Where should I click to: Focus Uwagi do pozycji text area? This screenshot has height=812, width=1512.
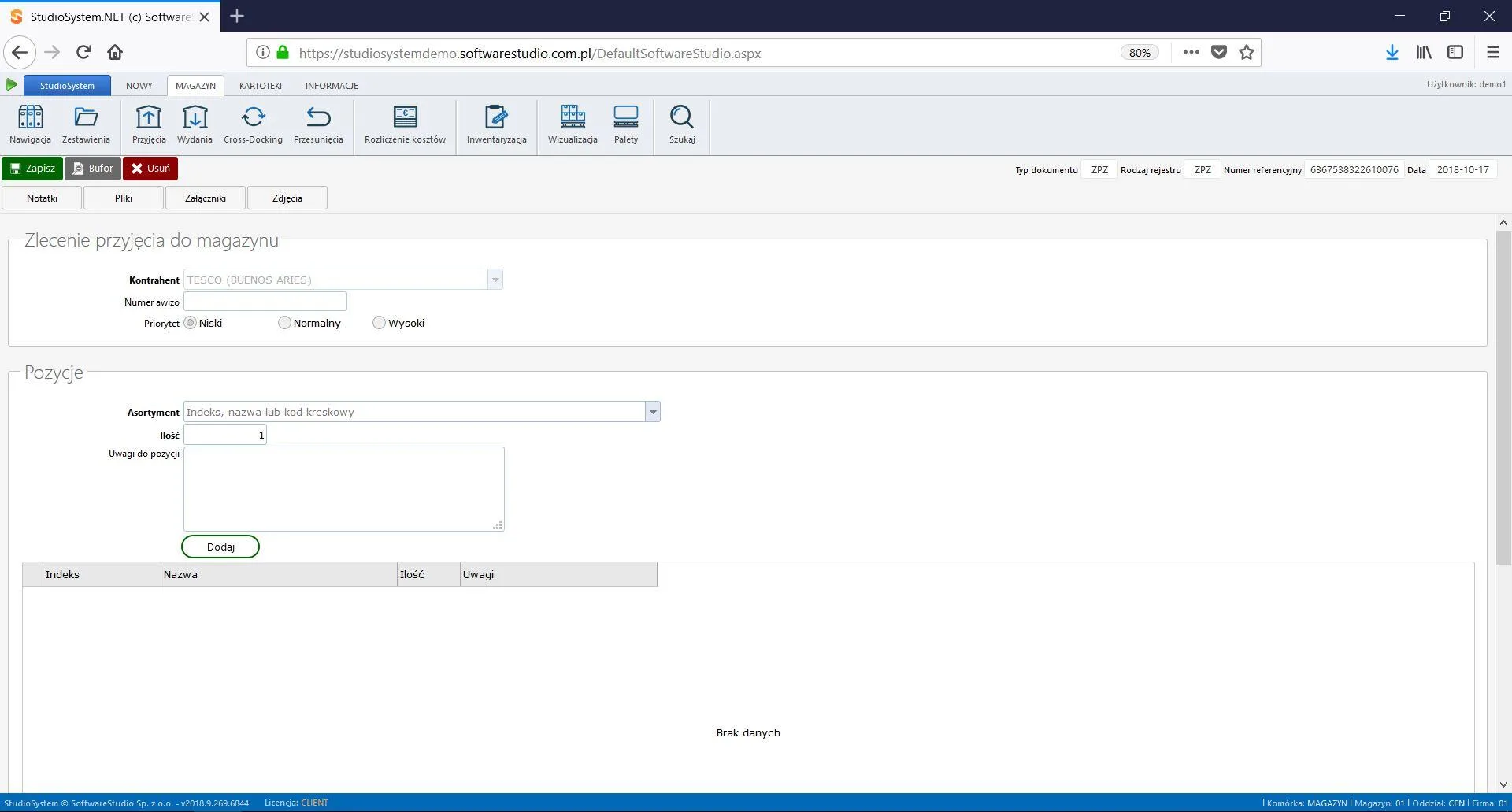(344, 489)
